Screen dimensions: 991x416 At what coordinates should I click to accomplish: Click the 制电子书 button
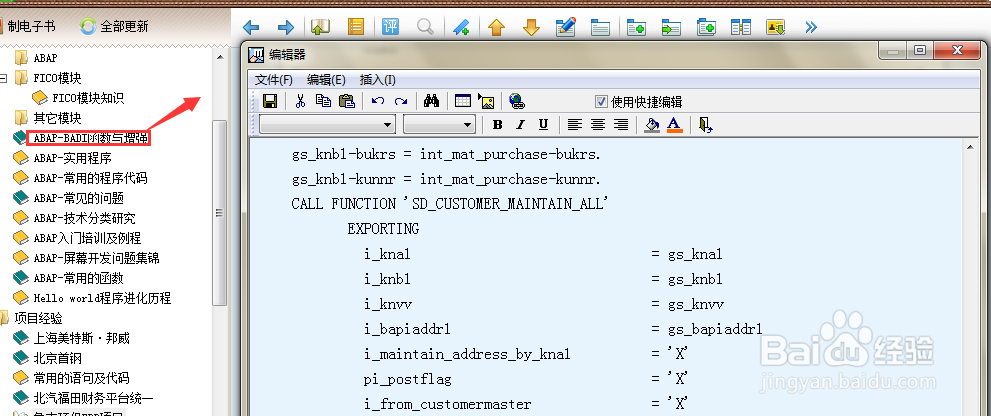pyautogui.click(x=27, y=26)
